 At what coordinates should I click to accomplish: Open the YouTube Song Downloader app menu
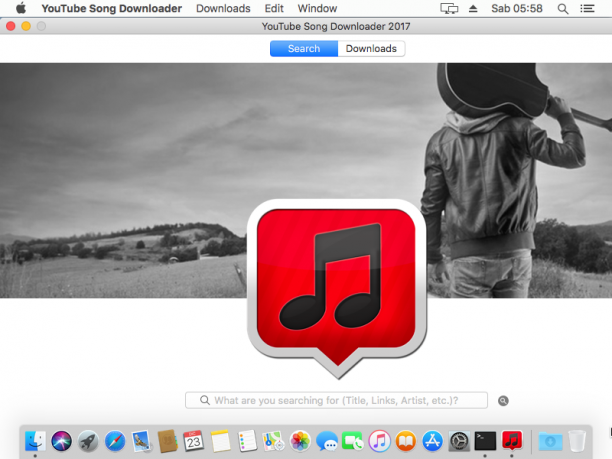click(x=112, y=9)
